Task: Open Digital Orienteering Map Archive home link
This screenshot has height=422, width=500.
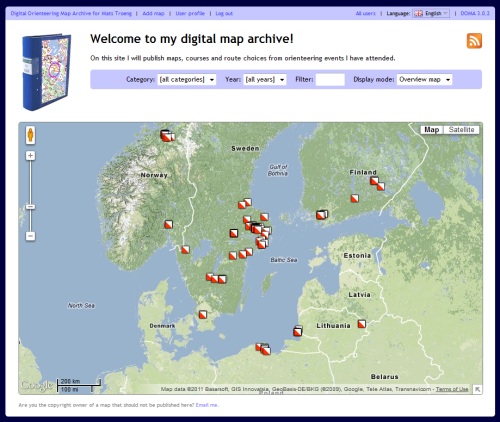Action: (x=71, y=13)
